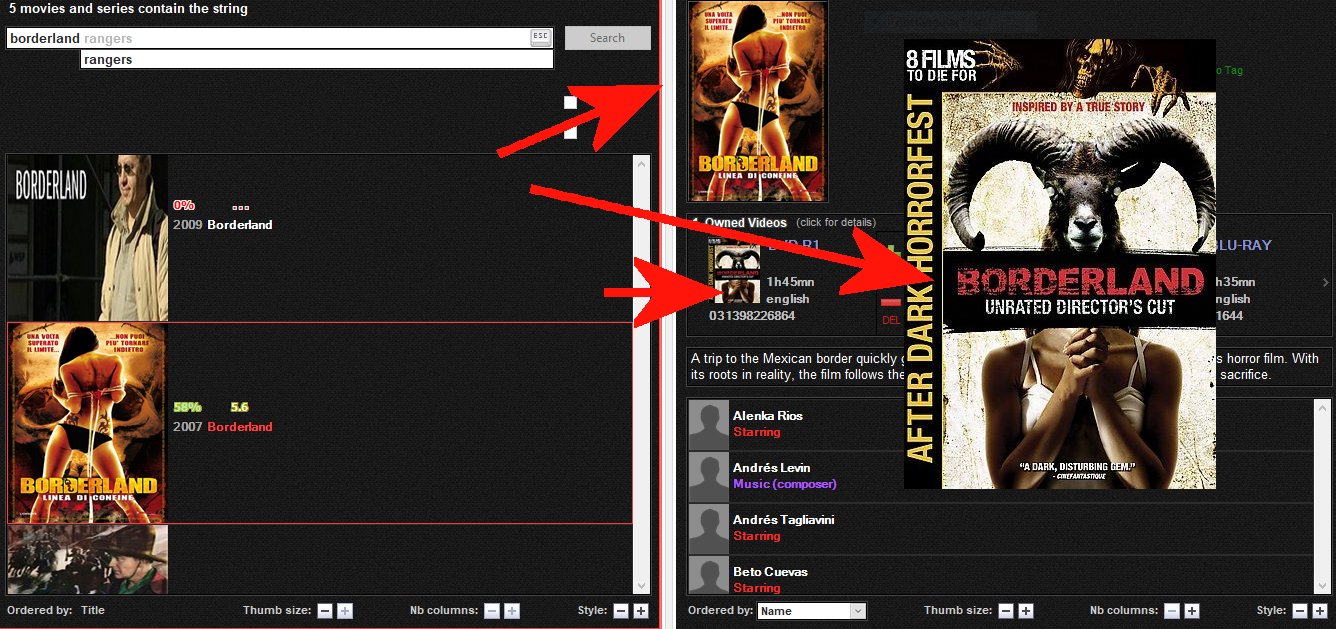Open the Alenka Rios cast name

point(768,416)
